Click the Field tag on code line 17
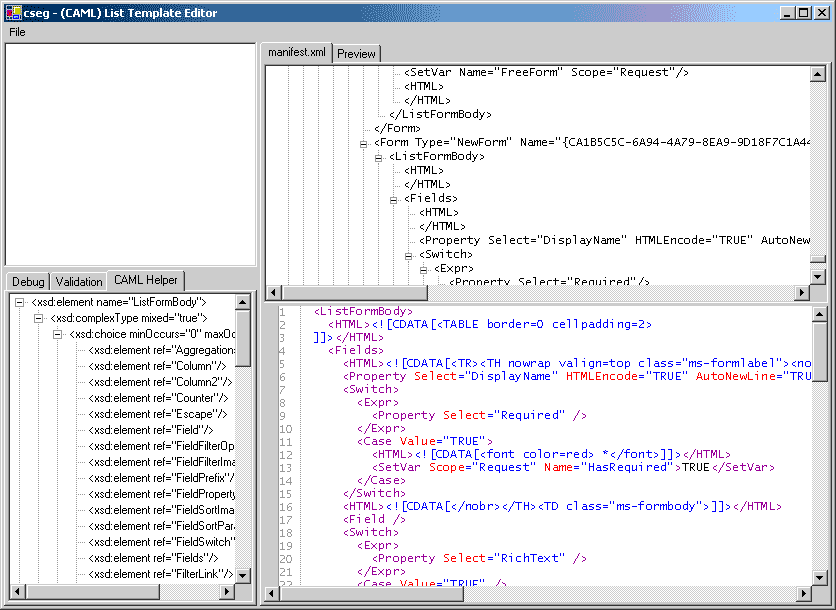The height and width of the screenshot is (610, 836). click(374, 519)
